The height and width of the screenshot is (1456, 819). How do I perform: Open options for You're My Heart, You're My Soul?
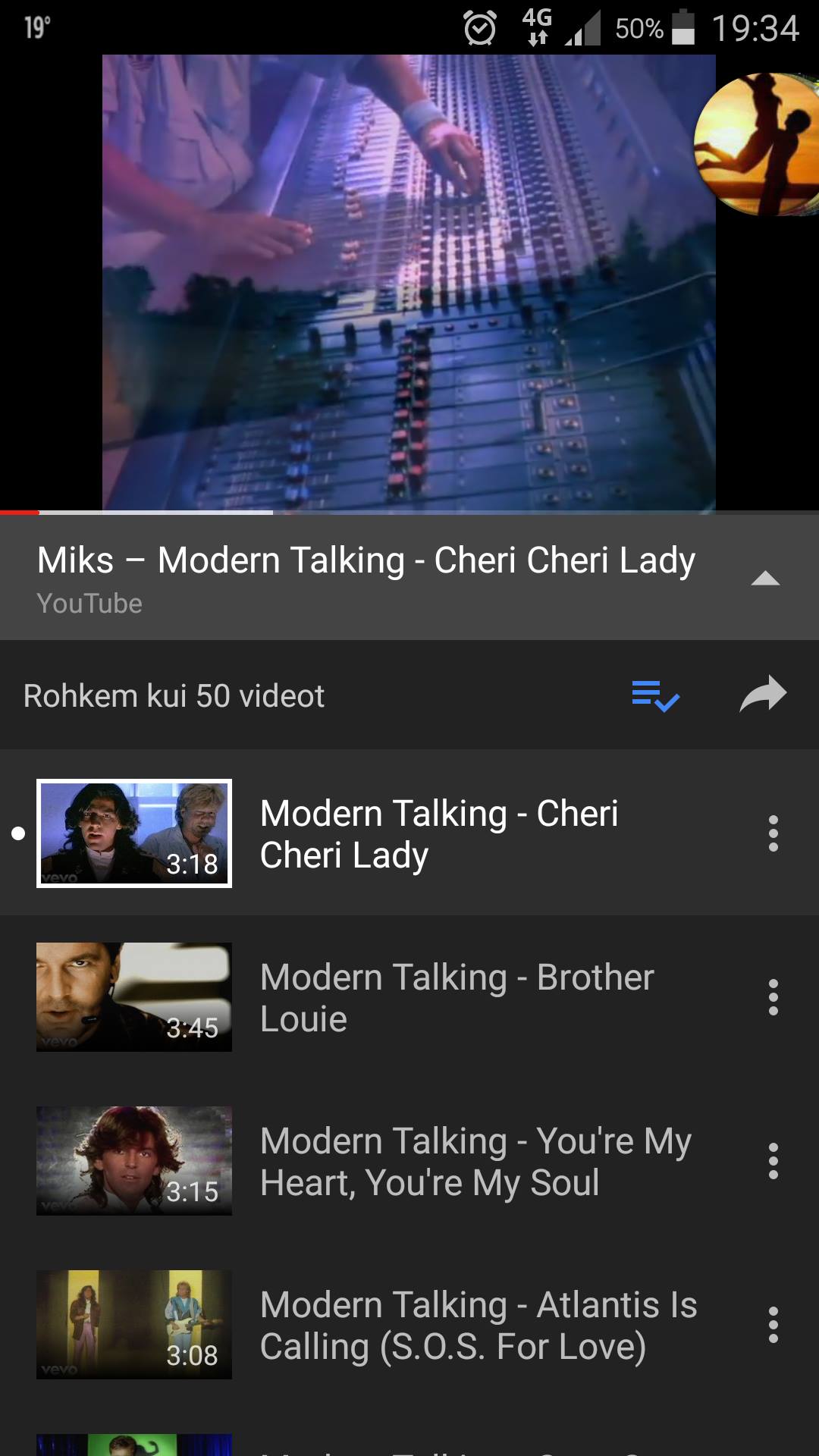click(x=773, y=1161)
